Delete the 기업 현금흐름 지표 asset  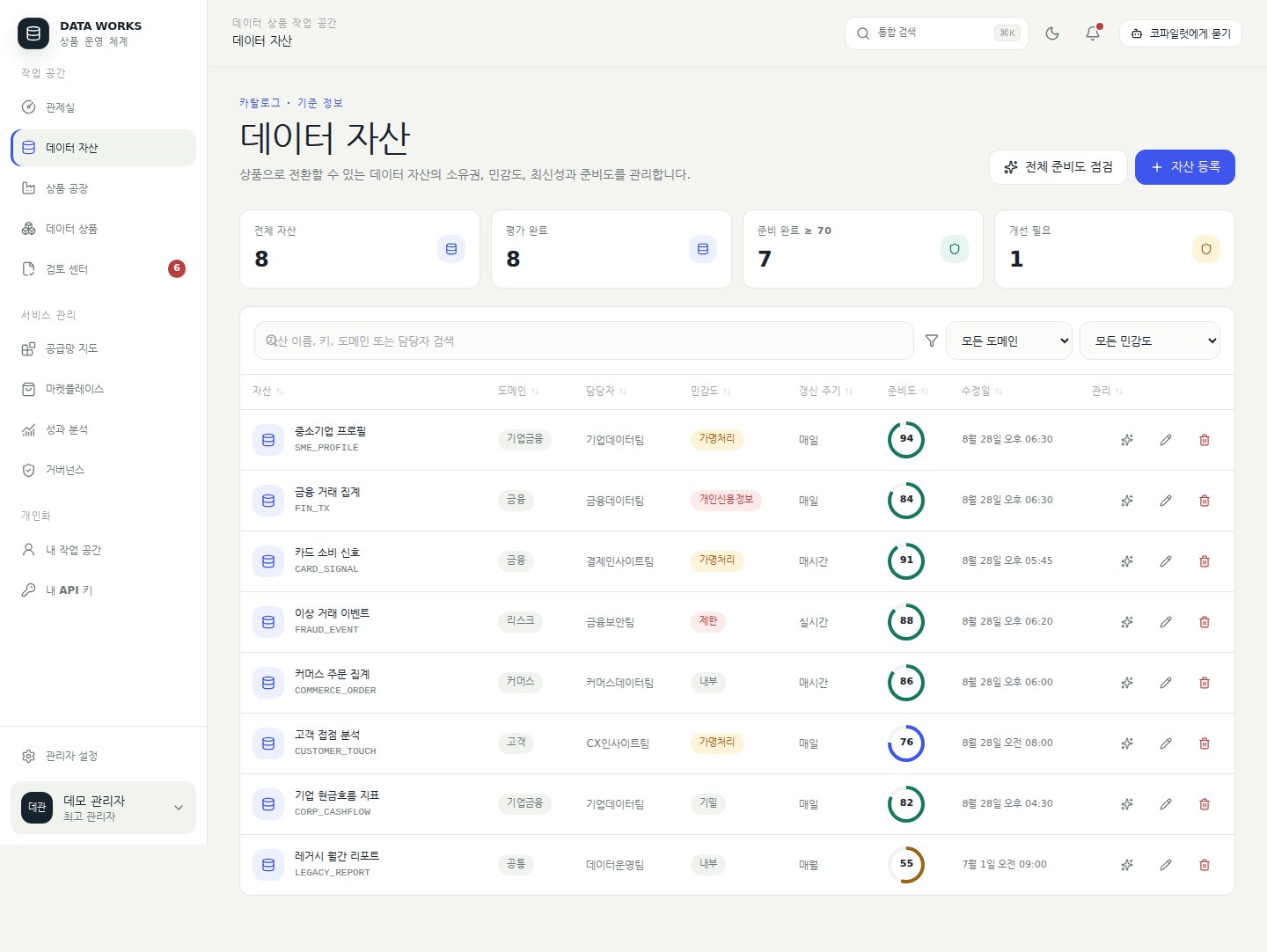pyautogui.click(x=1205, y=804)
